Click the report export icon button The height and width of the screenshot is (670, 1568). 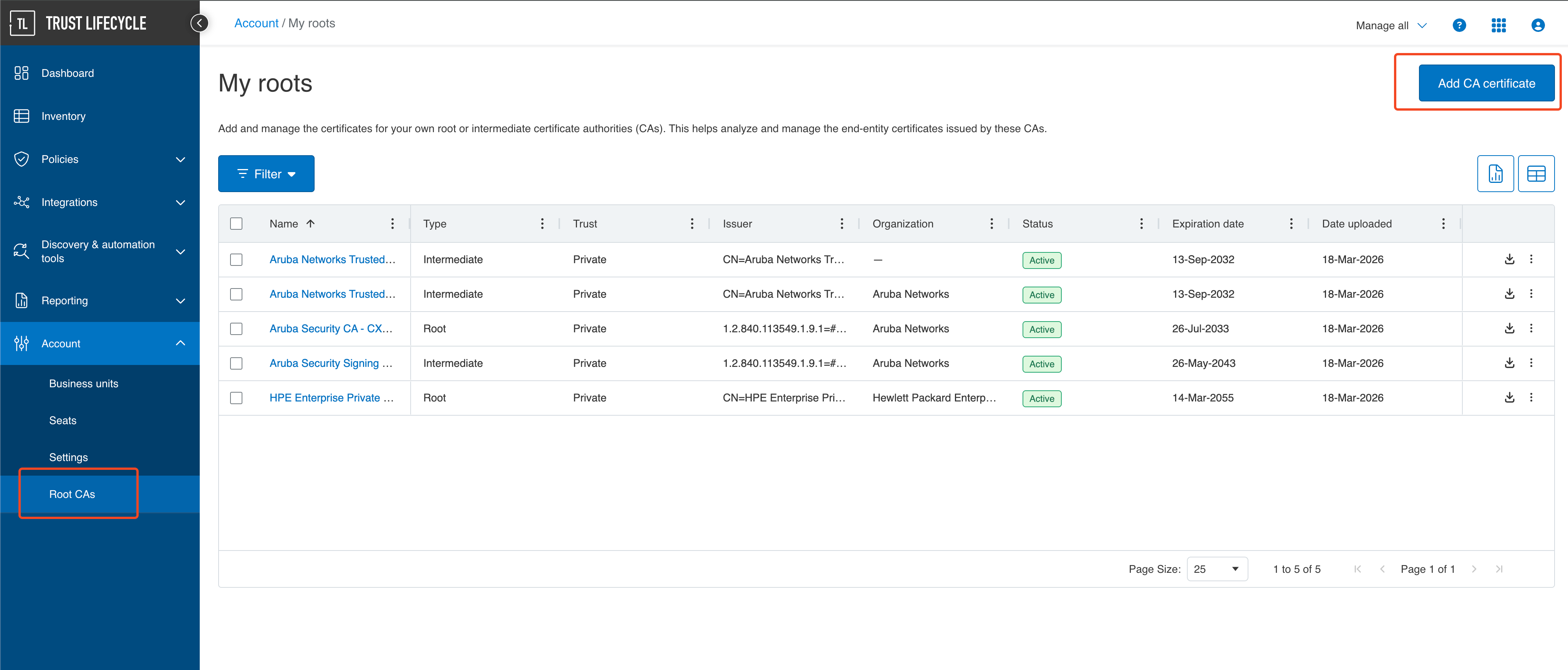point(1495,174)
